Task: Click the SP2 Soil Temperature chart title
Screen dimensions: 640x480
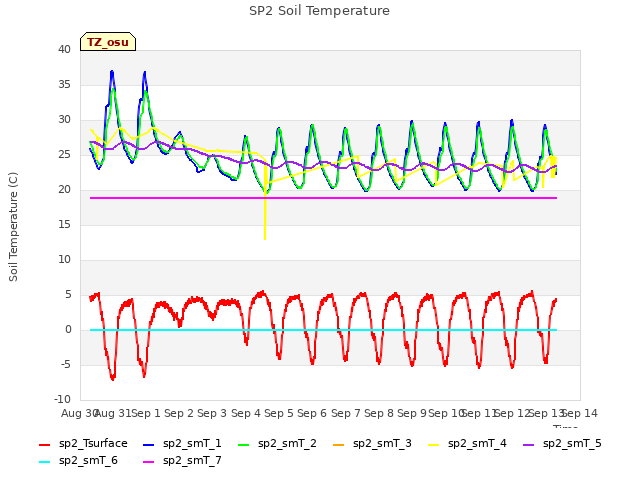Action: click(x=320, y=11)
